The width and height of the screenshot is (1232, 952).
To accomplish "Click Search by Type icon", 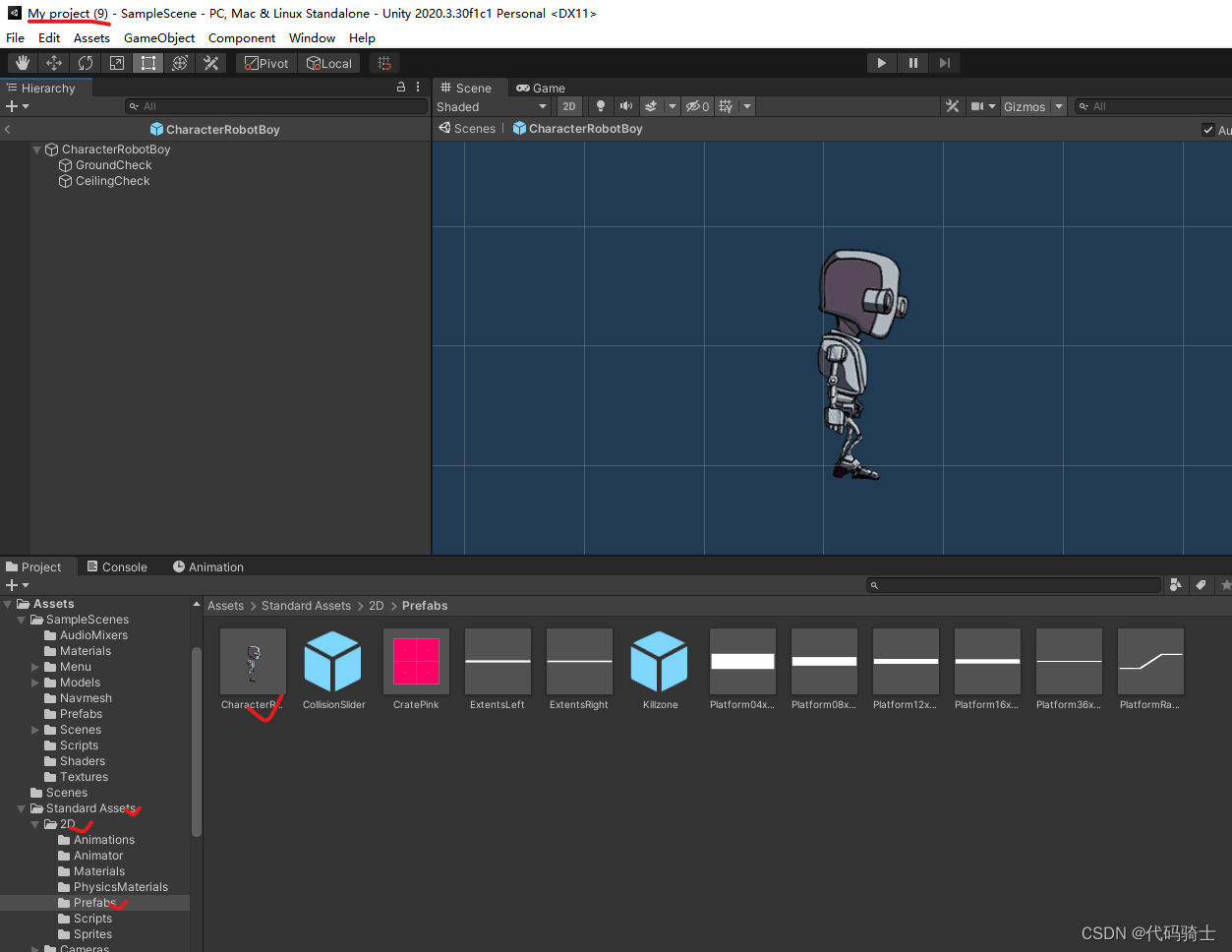I will click(1175, 585).
